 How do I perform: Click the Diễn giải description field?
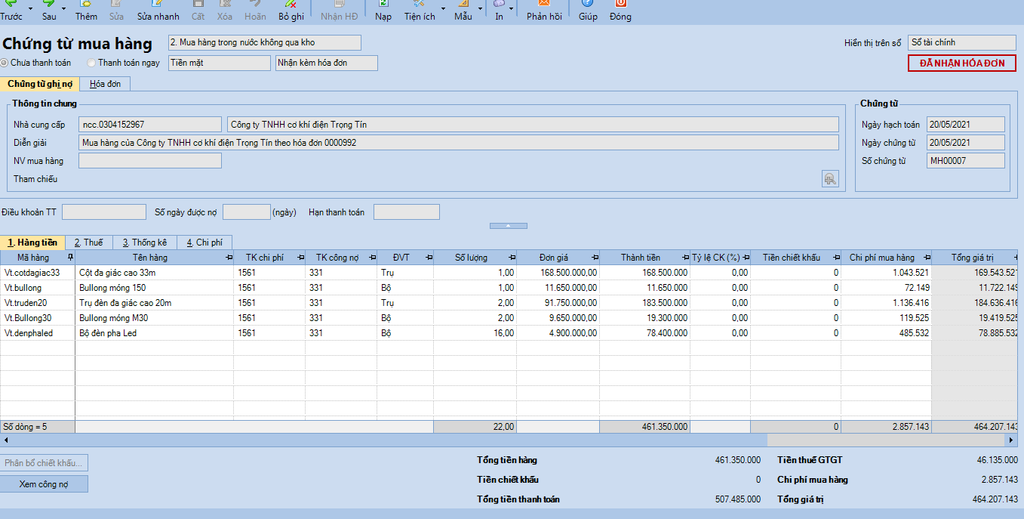coord(458,142)
